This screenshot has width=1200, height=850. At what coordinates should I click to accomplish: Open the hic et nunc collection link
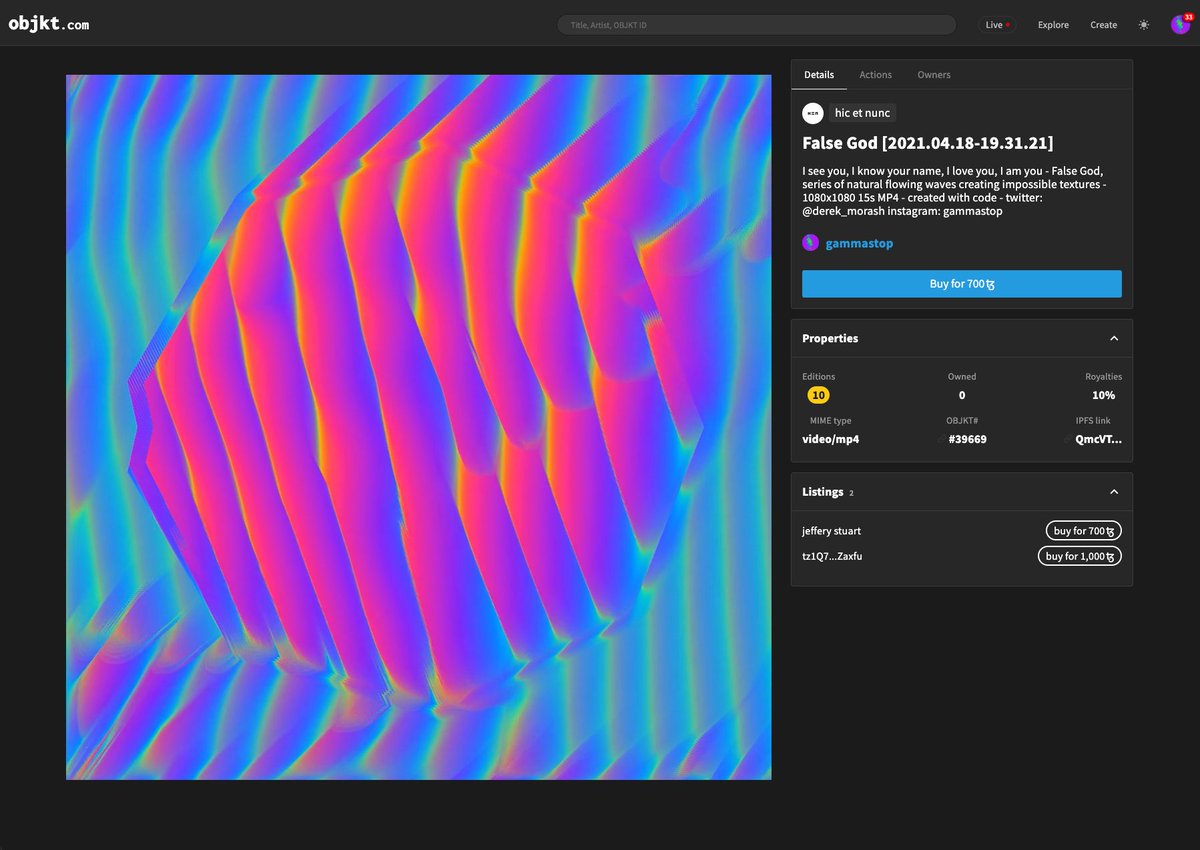click(862, 113)
